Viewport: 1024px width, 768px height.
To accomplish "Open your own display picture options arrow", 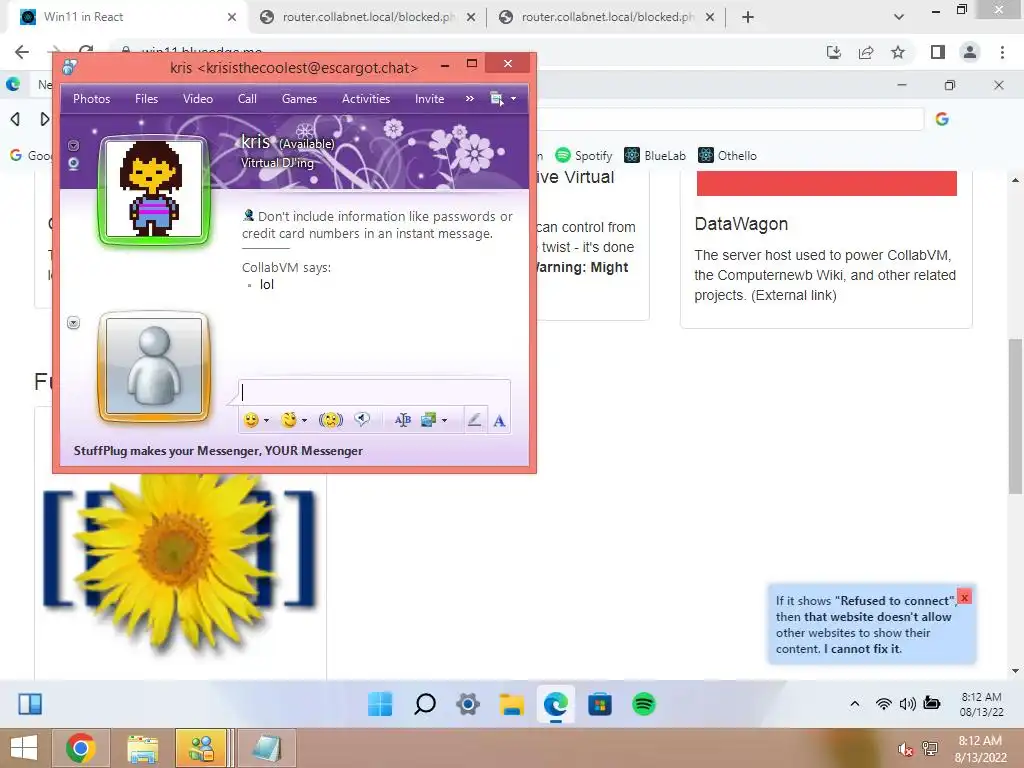I will [x=74, y=323].
